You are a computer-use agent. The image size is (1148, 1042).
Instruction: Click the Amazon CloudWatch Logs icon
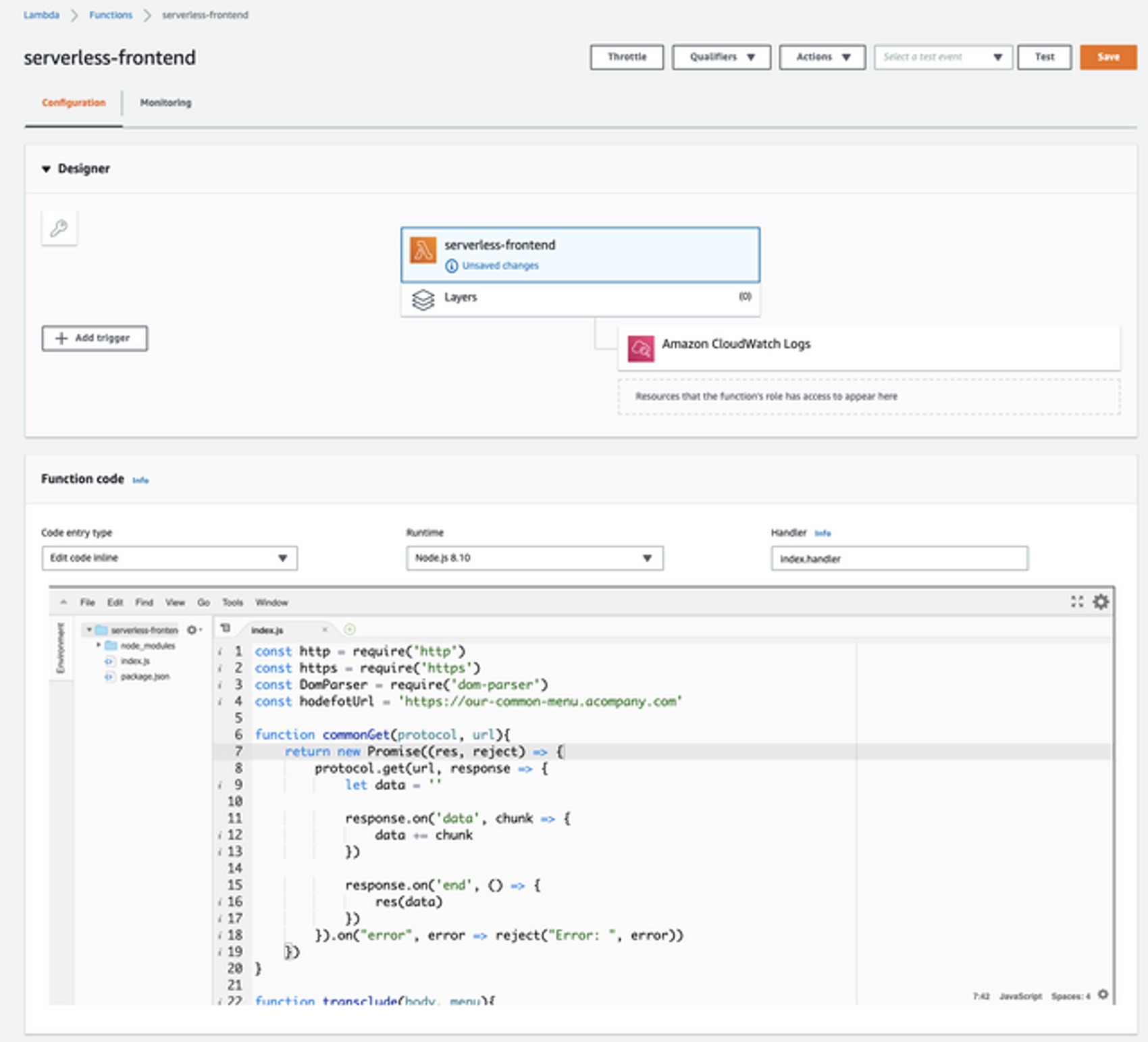pyautogui.click(x=640, y=348)
